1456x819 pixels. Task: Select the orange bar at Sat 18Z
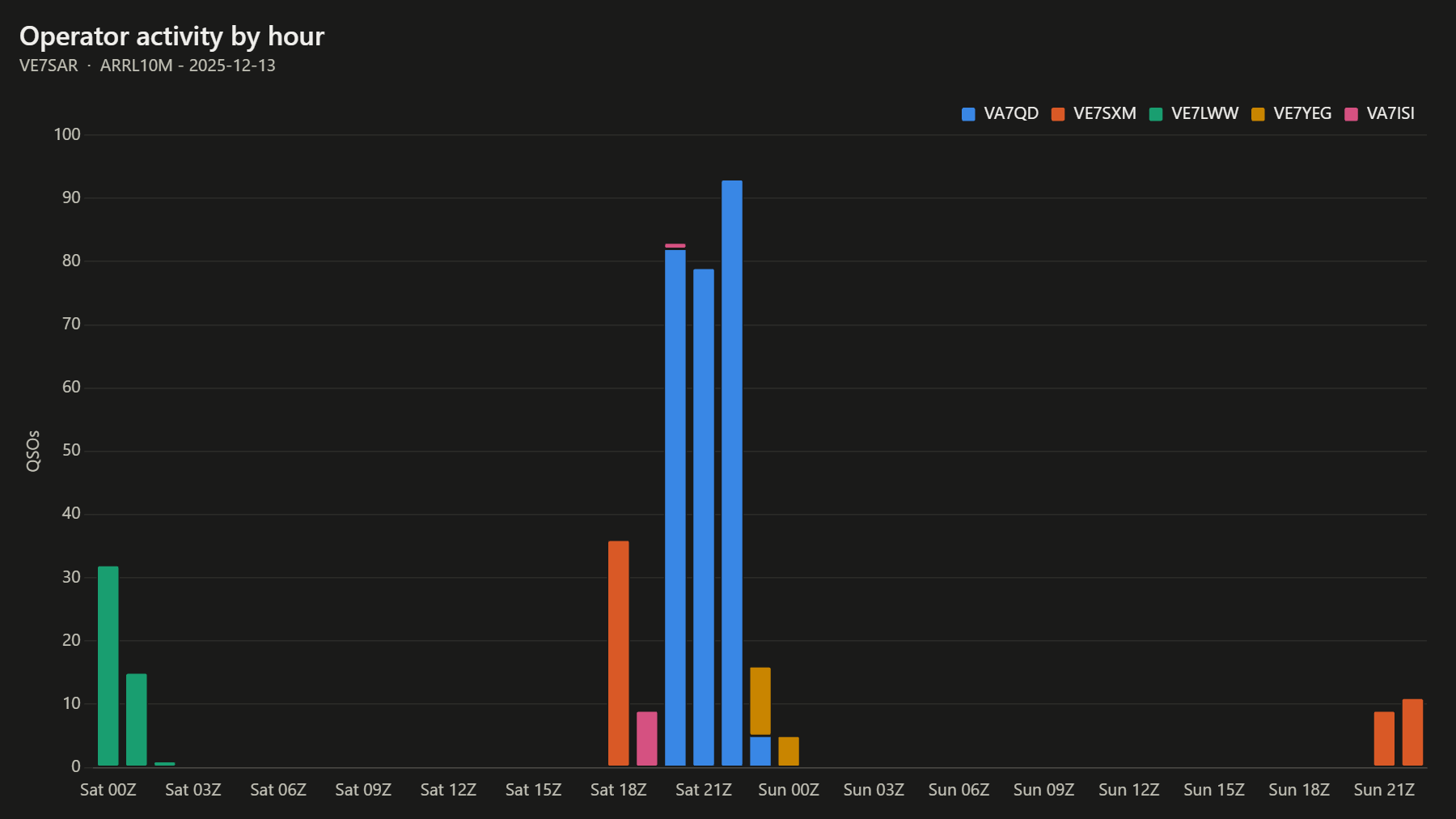pyautogui.click(x=619, y=653)
